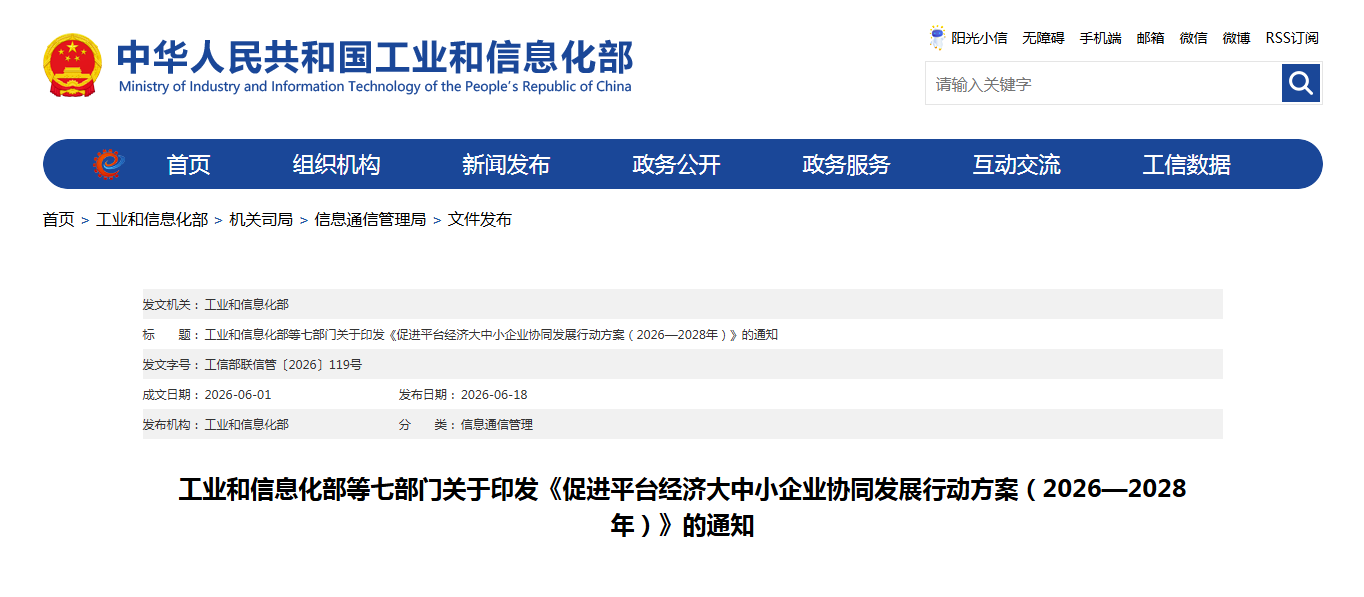Screen dimensions: 1364x597
Task: Select 互动交流 in the navigation bar
Action: coord(1016,165)
